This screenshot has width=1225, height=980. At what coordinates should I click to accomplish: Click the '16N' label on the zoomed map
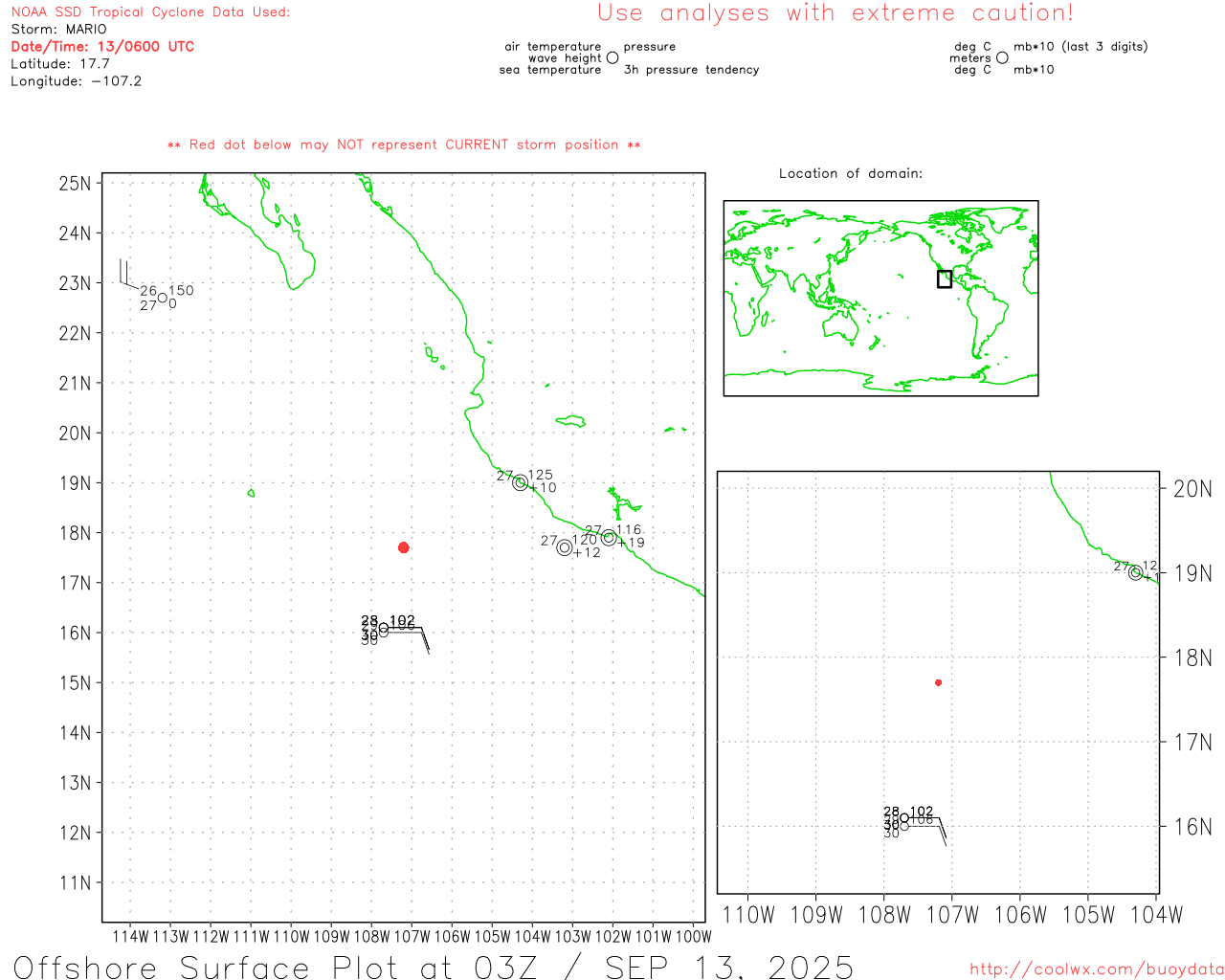pyautogui.click(x=1192, y=827)
